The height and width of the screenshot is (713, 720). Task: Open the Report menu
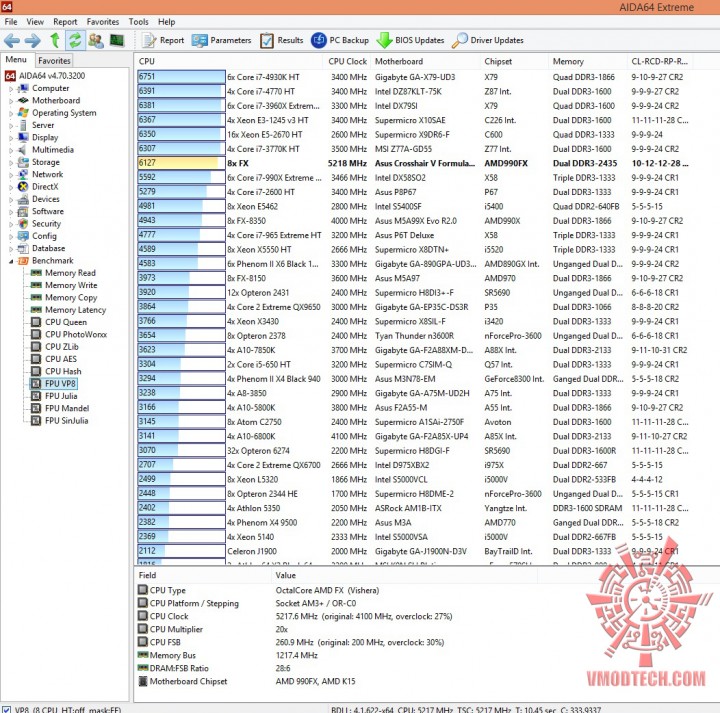(x=65, y=22)
